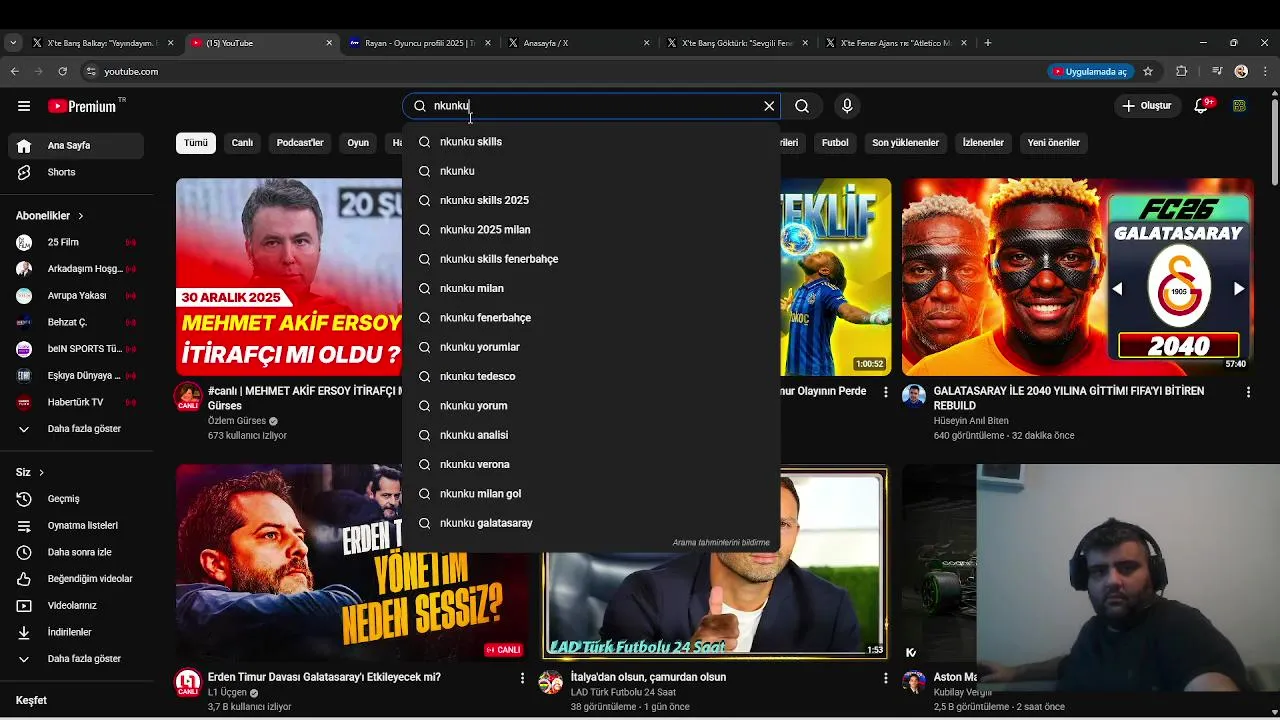Open the notifications bell
Screen dimensions: 1280x720
(1202, 106)
